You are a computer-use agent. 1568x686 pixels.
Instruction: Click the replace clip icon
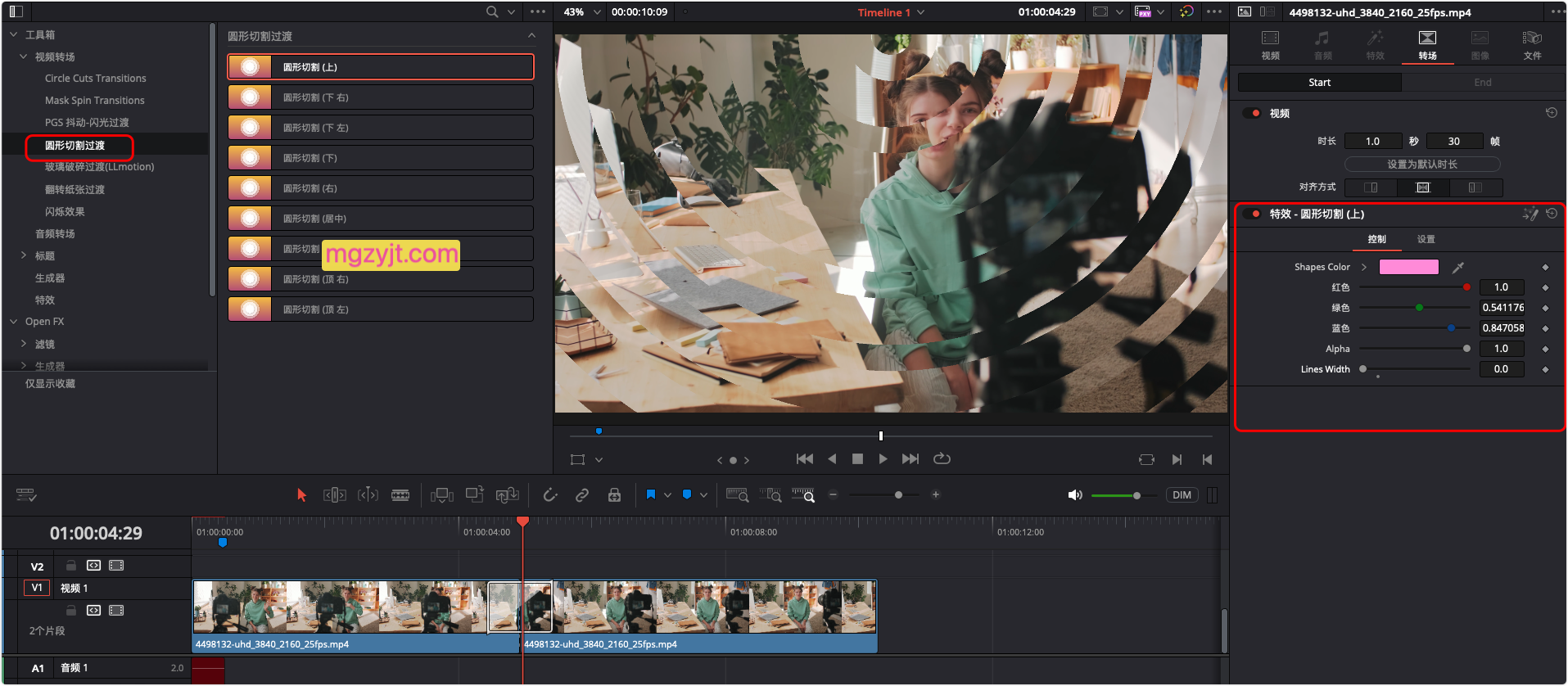pyautogui.click(x=508, y=495)
